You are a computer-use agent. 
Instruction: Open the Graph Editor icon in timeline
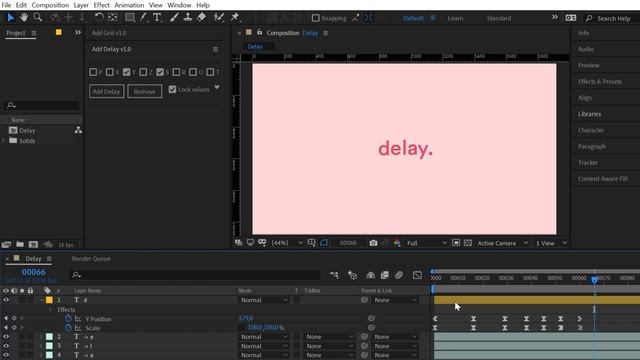[x=417, y=275]
